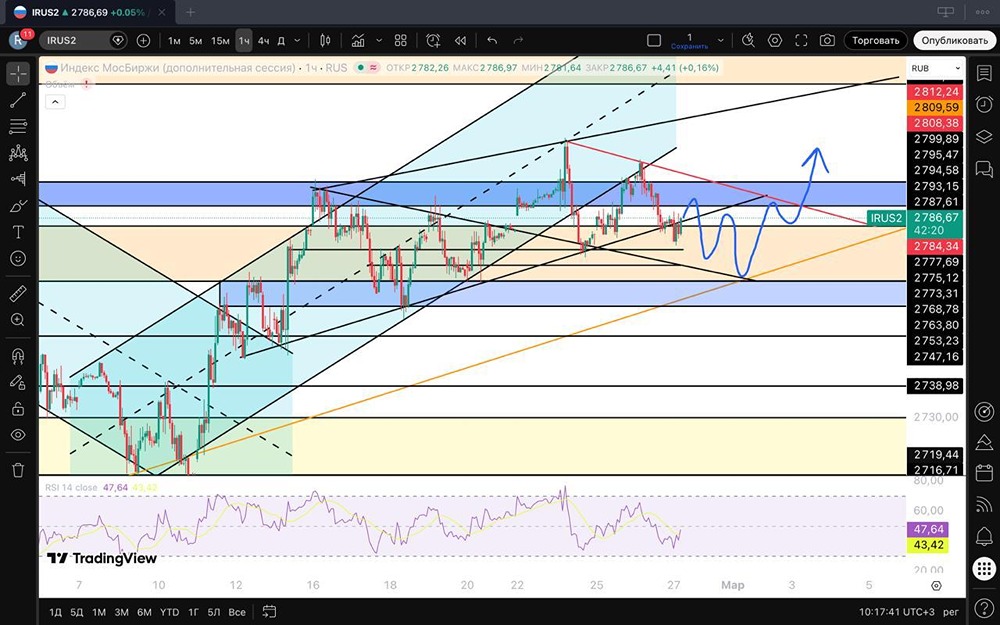The image size is (1000, 625).
Task: Select the text annotation tool
Action: tap(18, 232)
